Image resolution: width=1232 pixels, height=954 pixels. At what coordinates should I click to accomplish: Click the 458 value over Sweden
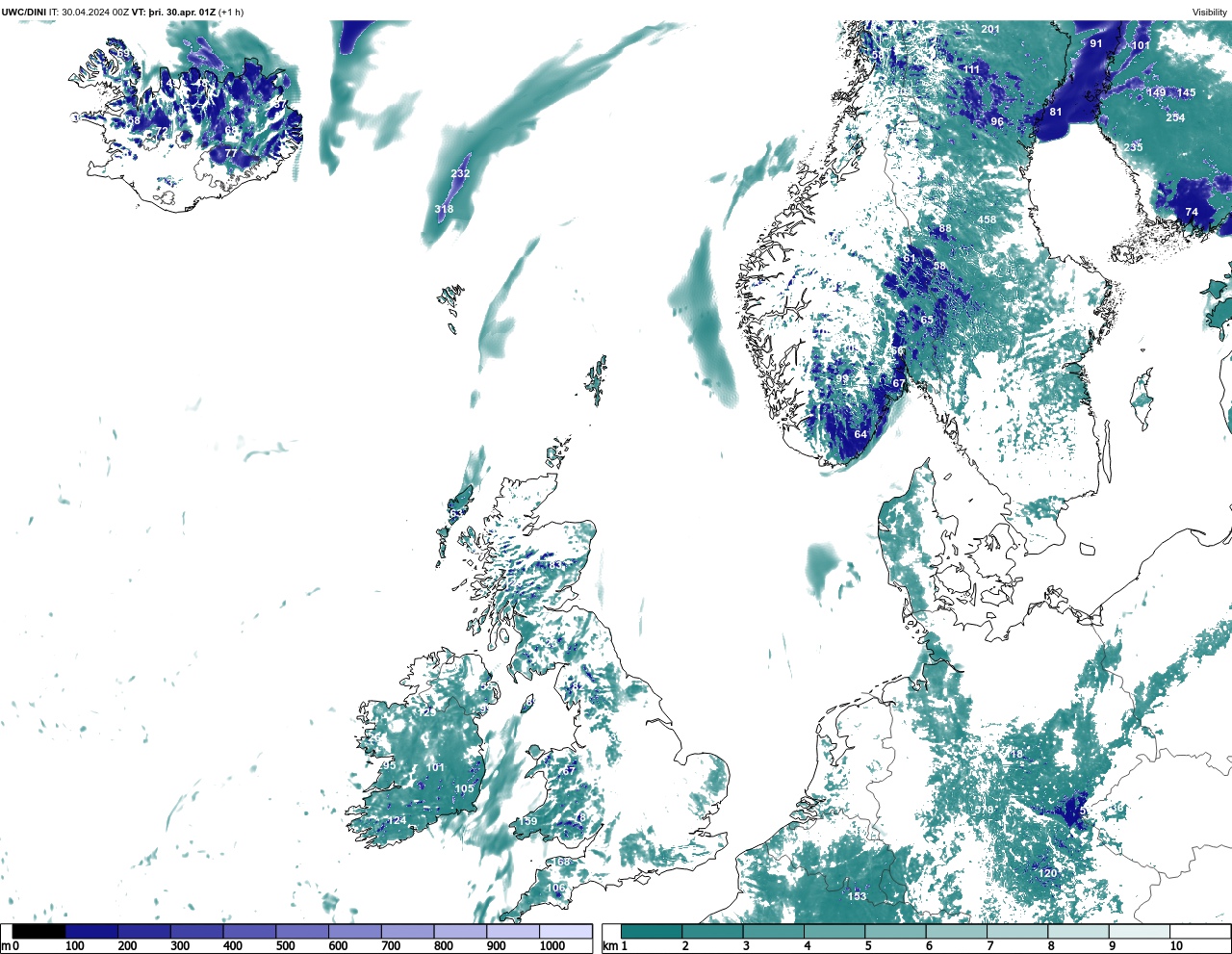point(987,219)
